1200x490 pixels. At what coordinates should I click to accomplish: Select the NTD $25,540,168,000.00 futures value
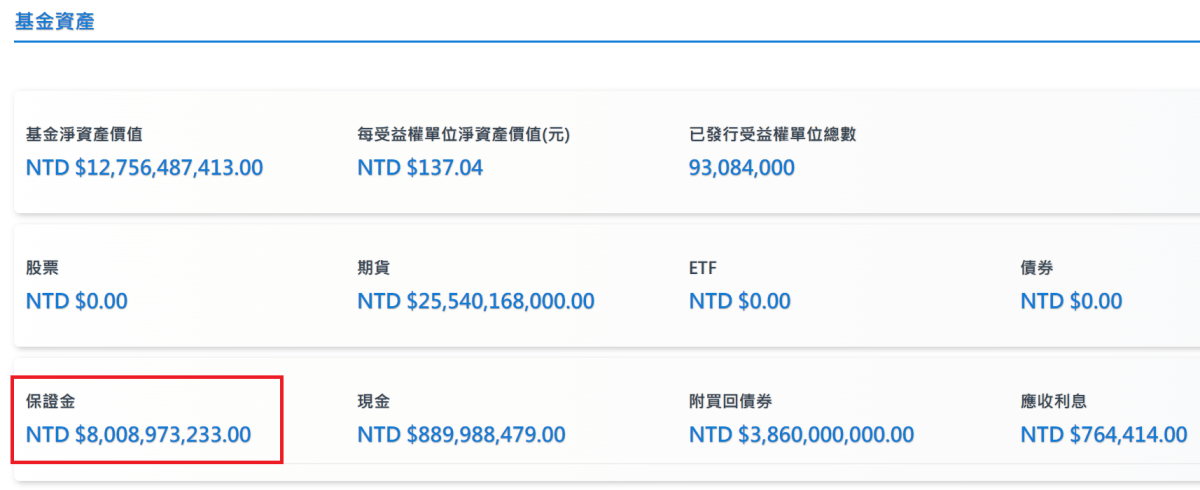tap(476, 301)
